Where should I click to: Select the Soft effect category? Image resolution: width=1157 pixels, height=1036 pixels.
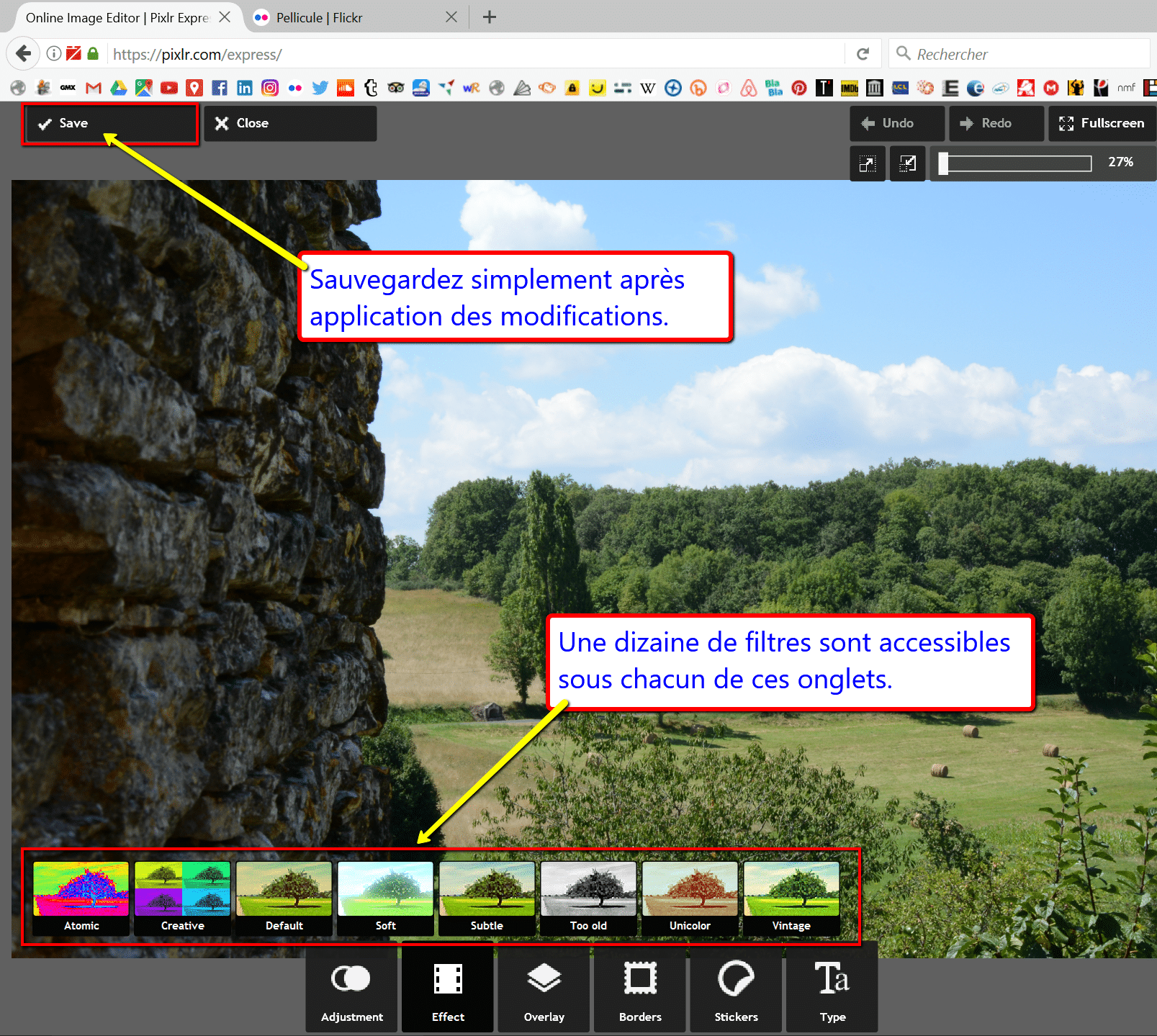point(386,898)
